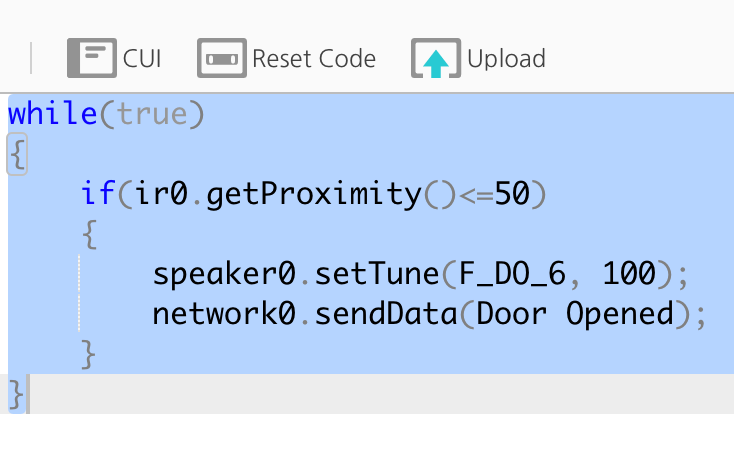Click the if block's closing brace
The width and height of the screenshot is (734, 450).
88,354
